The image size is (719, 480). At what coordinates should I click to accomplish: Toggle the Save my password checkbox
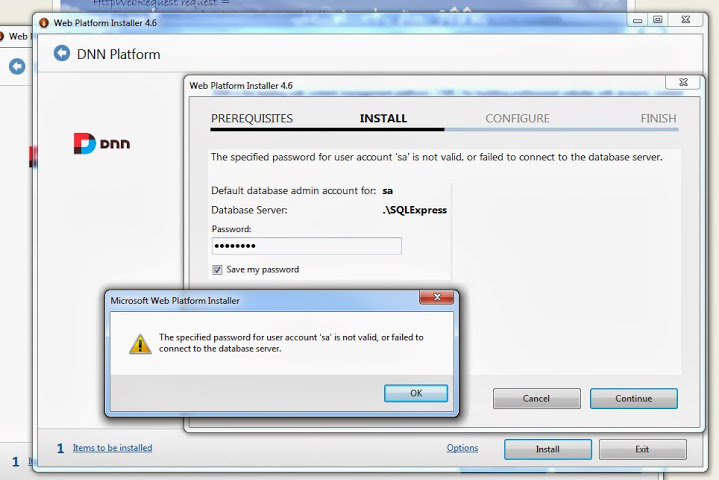[217, 270]
